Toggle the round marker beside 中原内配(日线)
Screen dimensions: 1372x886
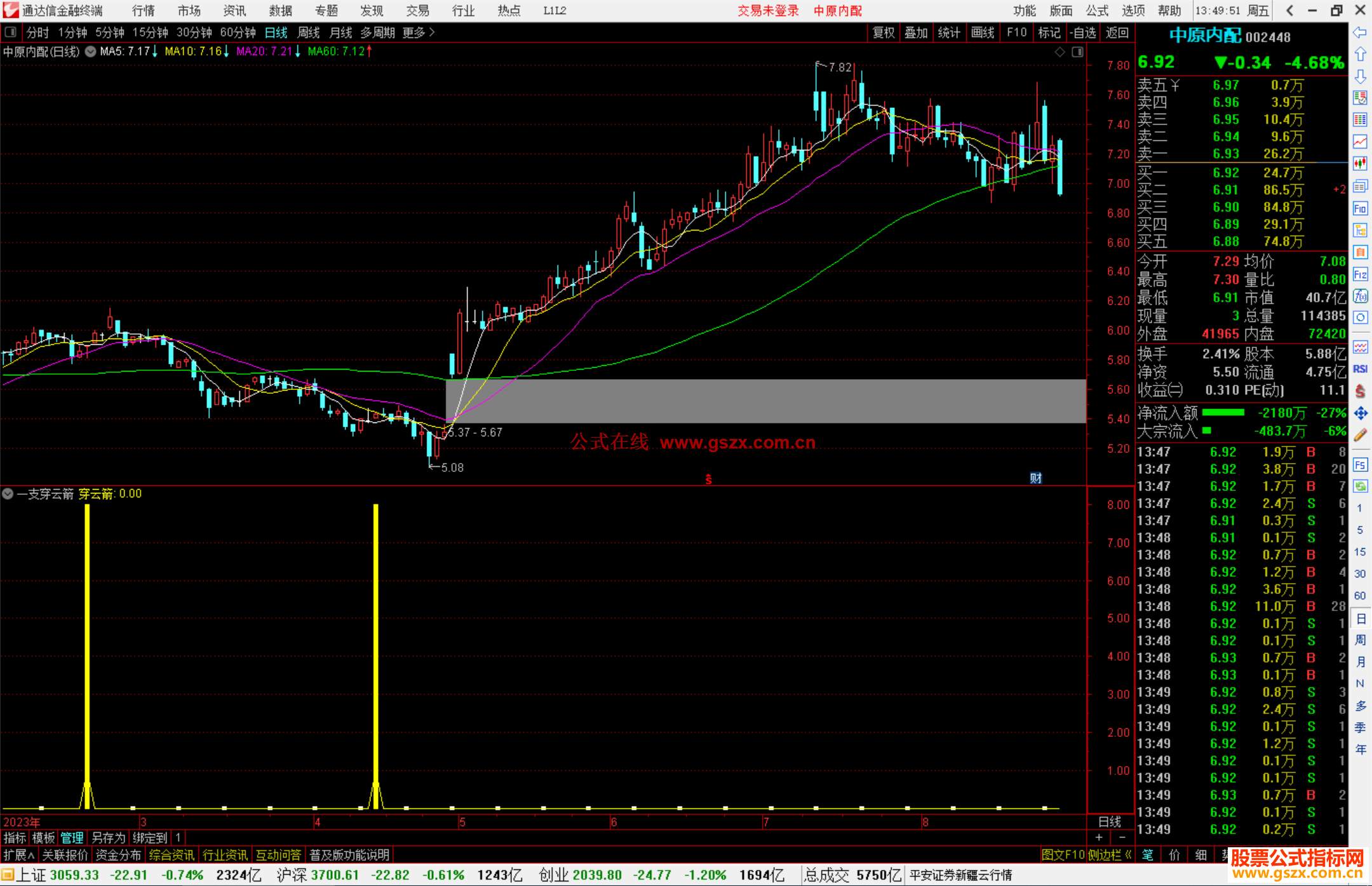pos(90,51)
